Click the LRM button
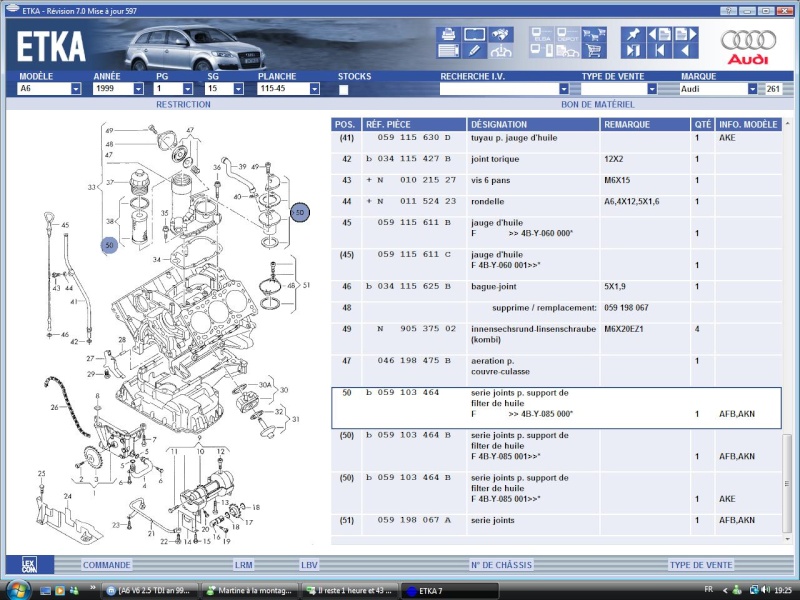Screen dimensions: 800x600 243,565
